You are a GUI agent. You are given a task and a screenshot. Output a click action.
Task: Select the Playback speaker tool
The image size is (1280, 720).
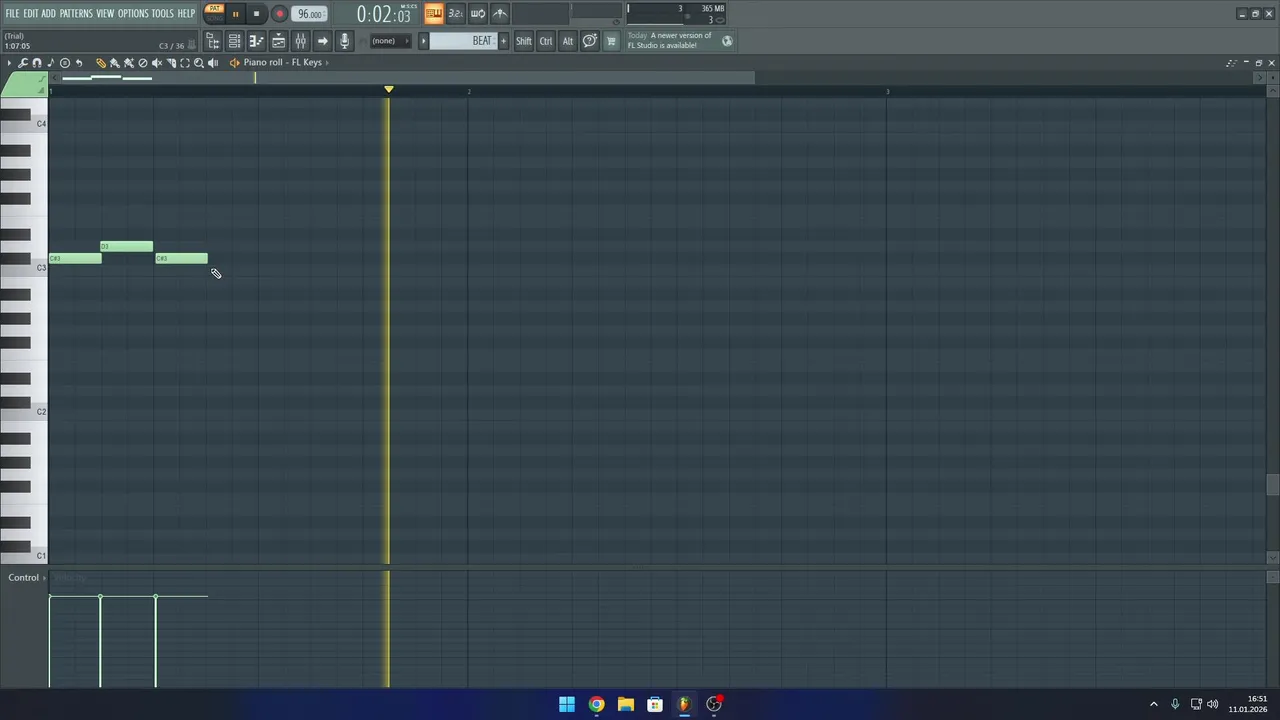tap(213, 62)
